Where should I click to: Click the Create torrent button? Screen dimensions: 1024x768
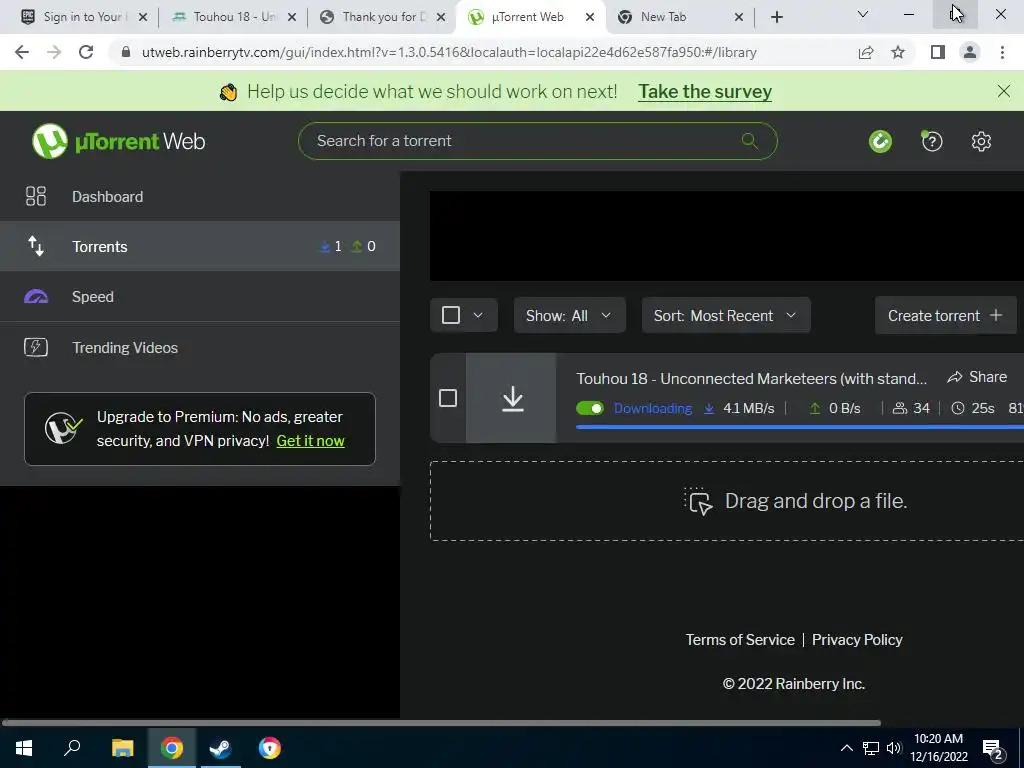(x=945, y=315)
